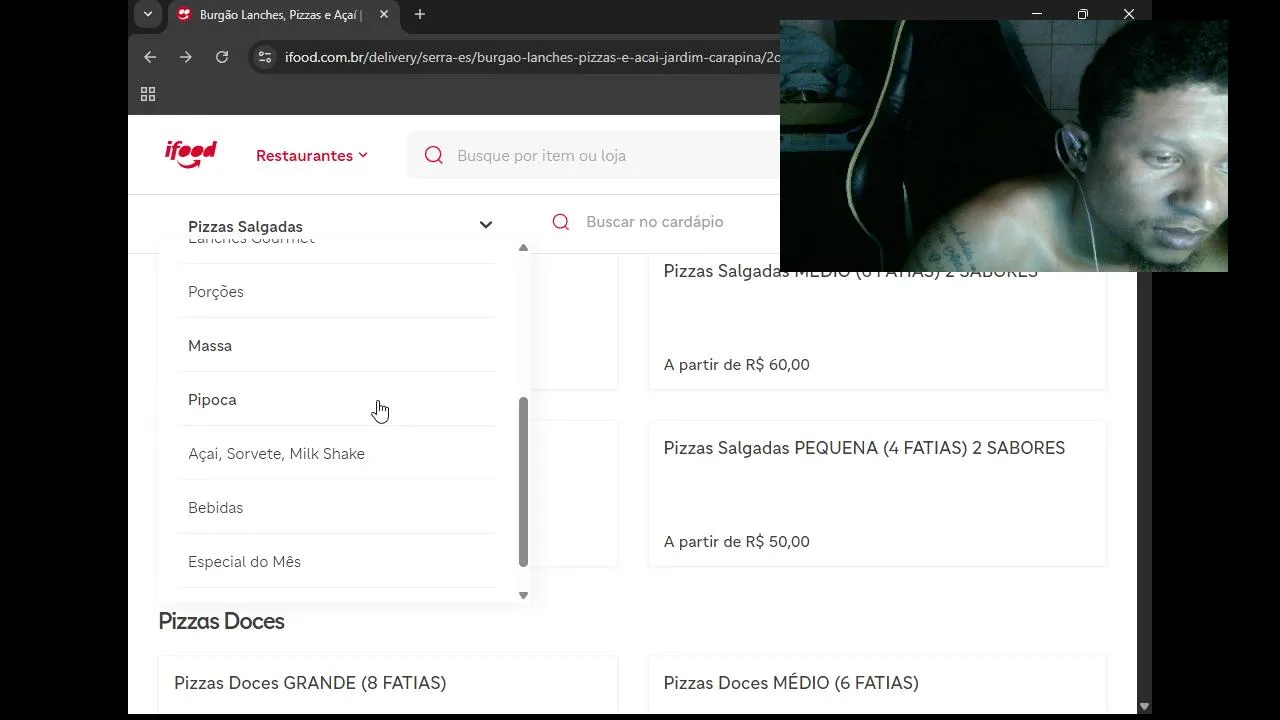
Task: Switch to the Burgão Lanches, Pizzas e Açaí tab
Action: (282, 14)
